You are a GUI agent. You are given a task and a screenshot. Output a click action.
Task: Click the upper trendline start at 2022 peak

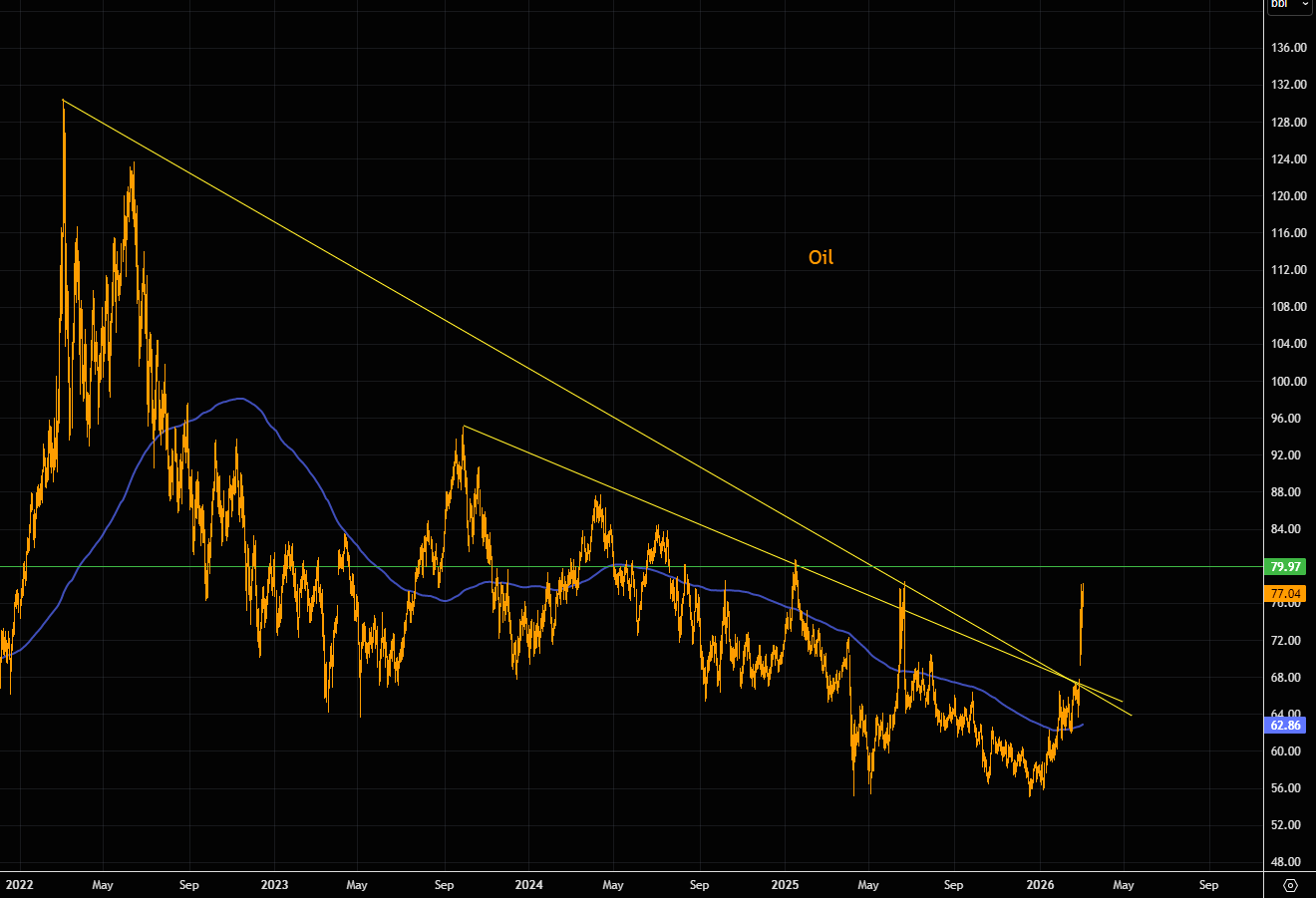(63, 100)
